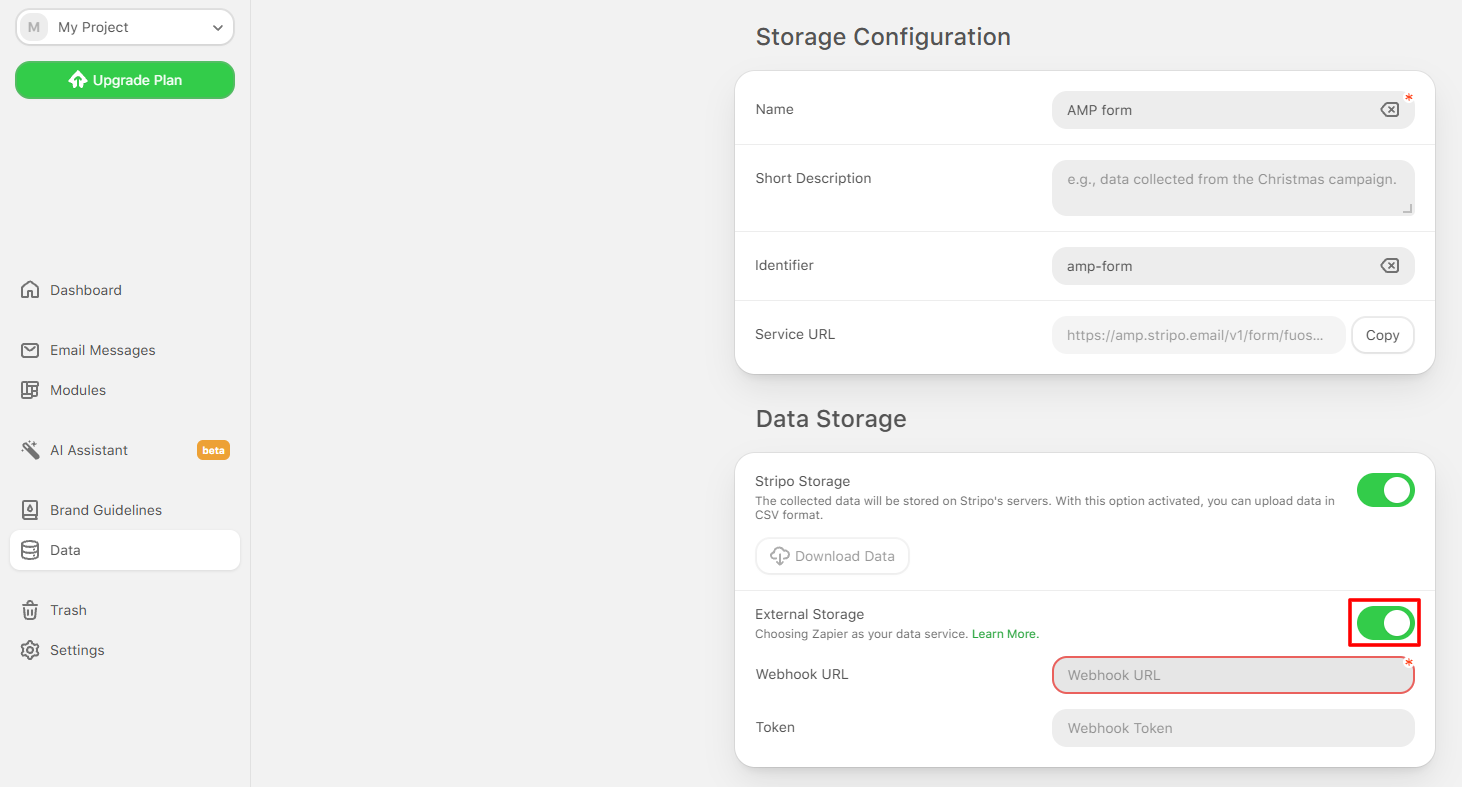Viewport: 1462px width, 787px height.
Task: Open the Learn More link
Action: click(1005, 634)
